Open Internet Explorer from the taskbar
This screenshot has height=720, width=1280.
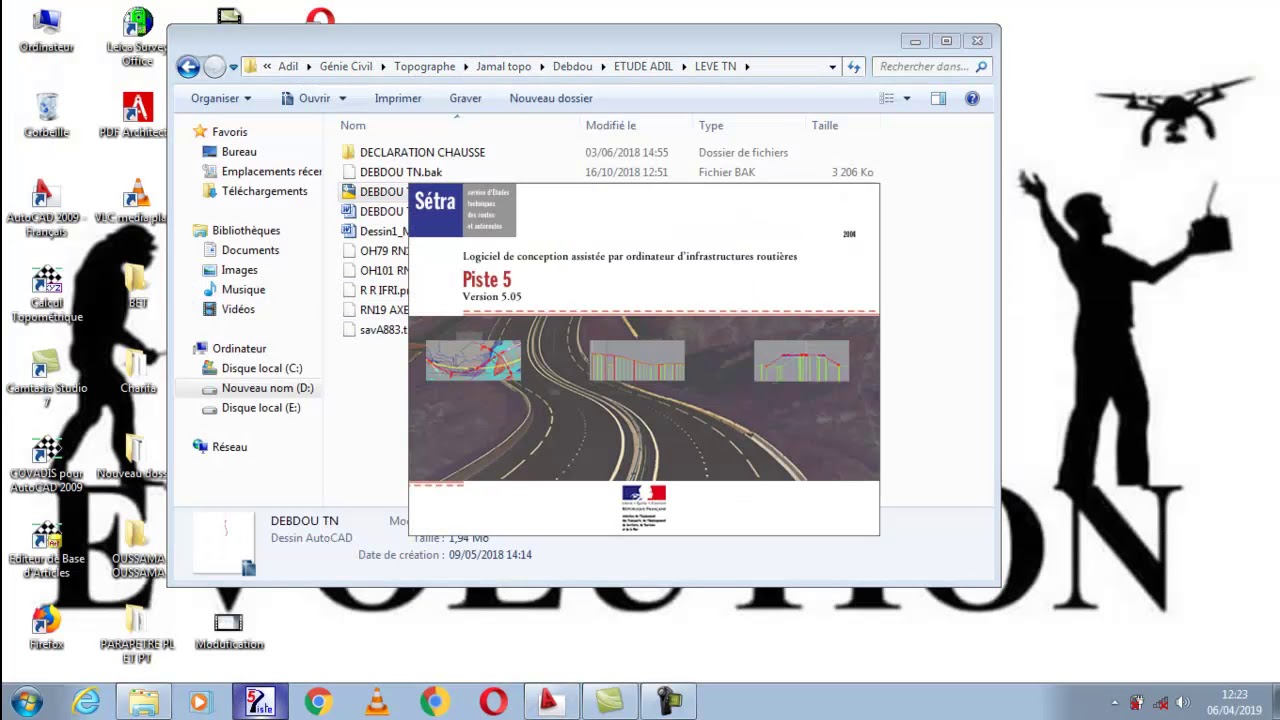click(86, 702)
